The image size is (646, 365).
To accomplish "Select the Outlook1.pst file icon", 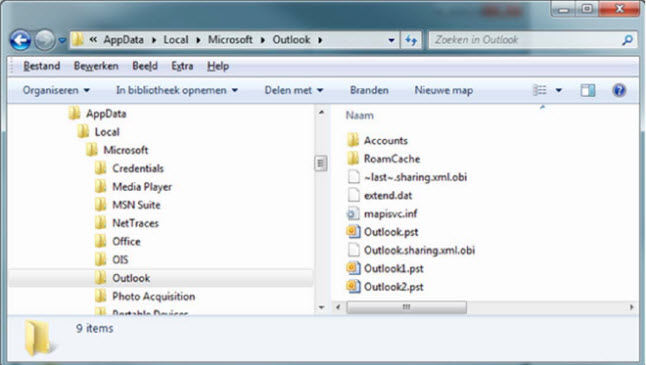I will click(x=353, y=268).
